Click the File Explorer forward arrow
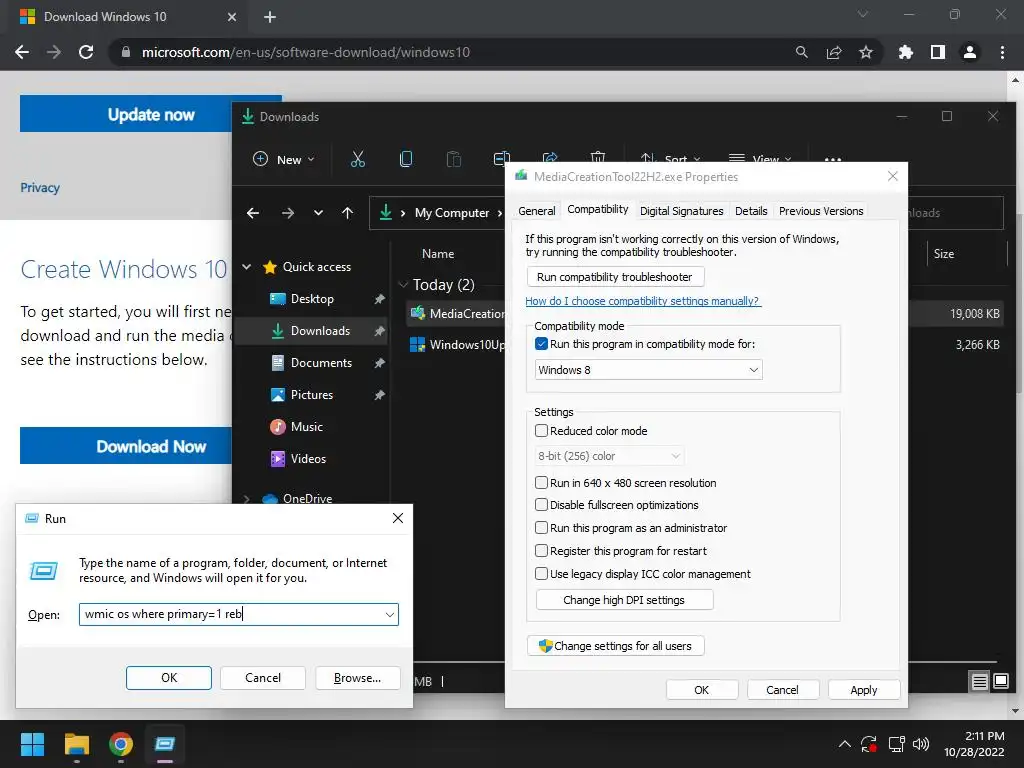Screen dimensions: 1024x768 (287, 212)
